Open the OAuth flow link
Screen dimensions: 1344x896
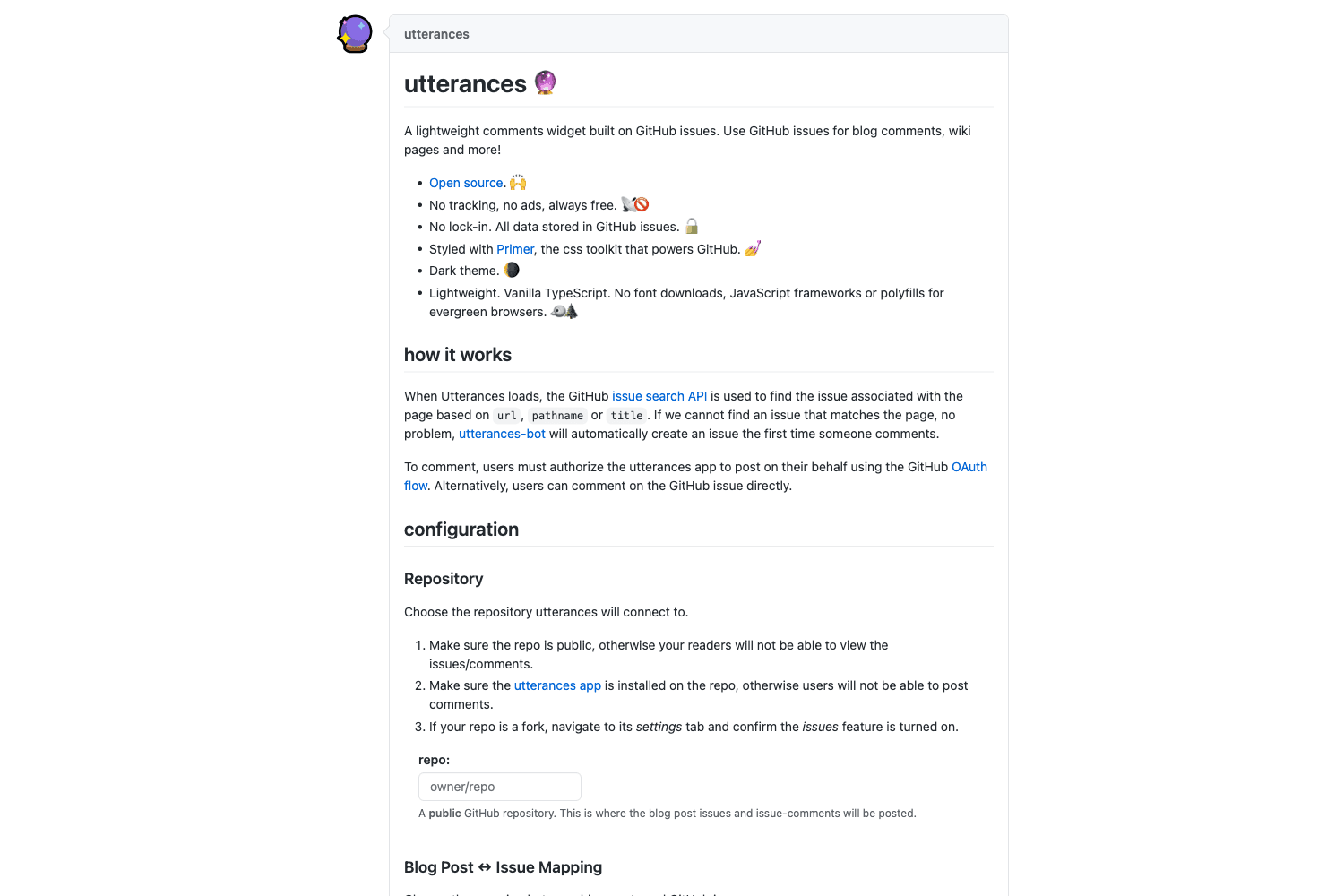click(x=969, y=467)
